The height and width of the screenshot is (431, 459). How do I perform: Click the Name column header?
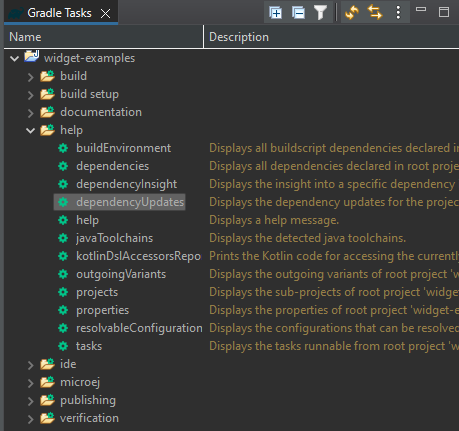(x=103, y=37)
